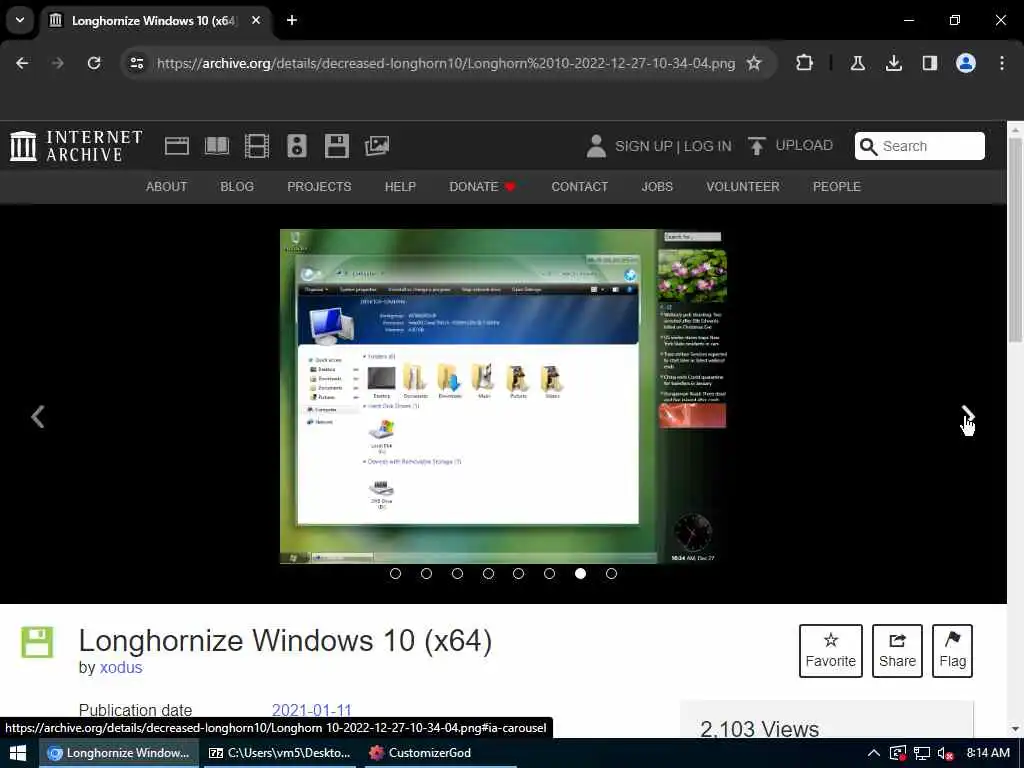
Task: Open the JOBS menu item
Action: (657, 187)
